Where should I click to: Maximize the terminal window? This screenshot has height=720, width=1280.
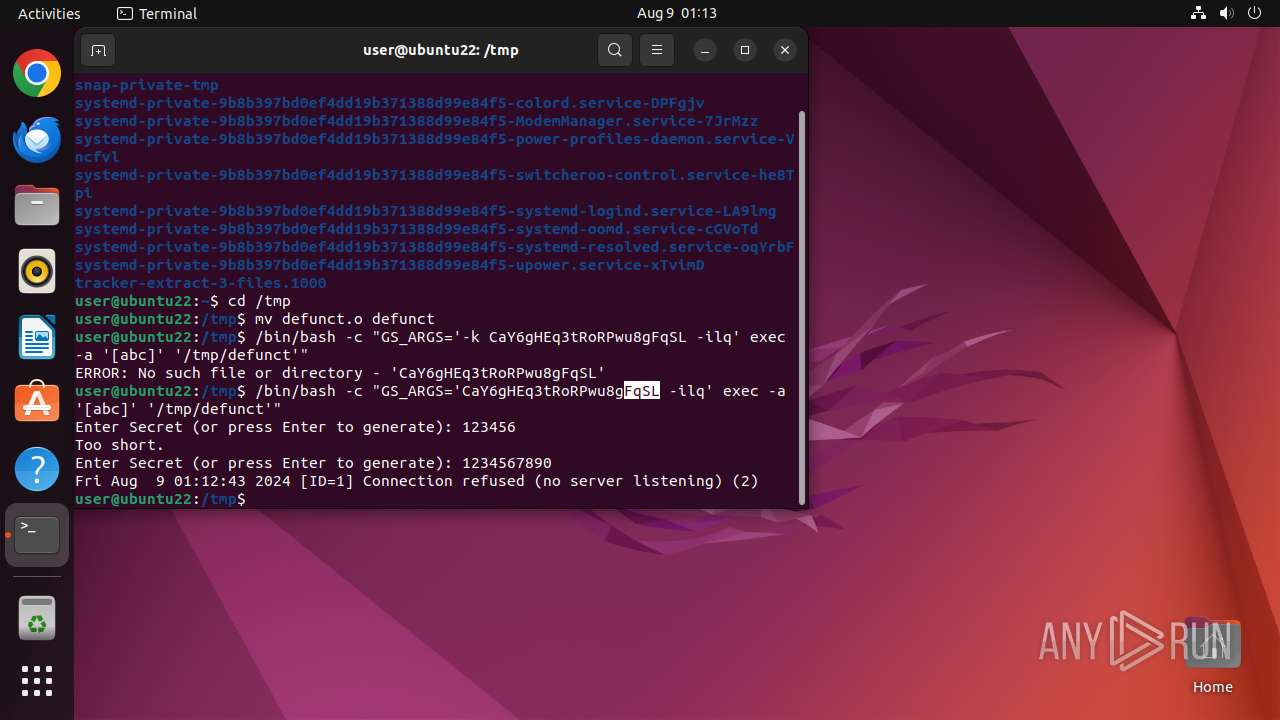(745, 50)
